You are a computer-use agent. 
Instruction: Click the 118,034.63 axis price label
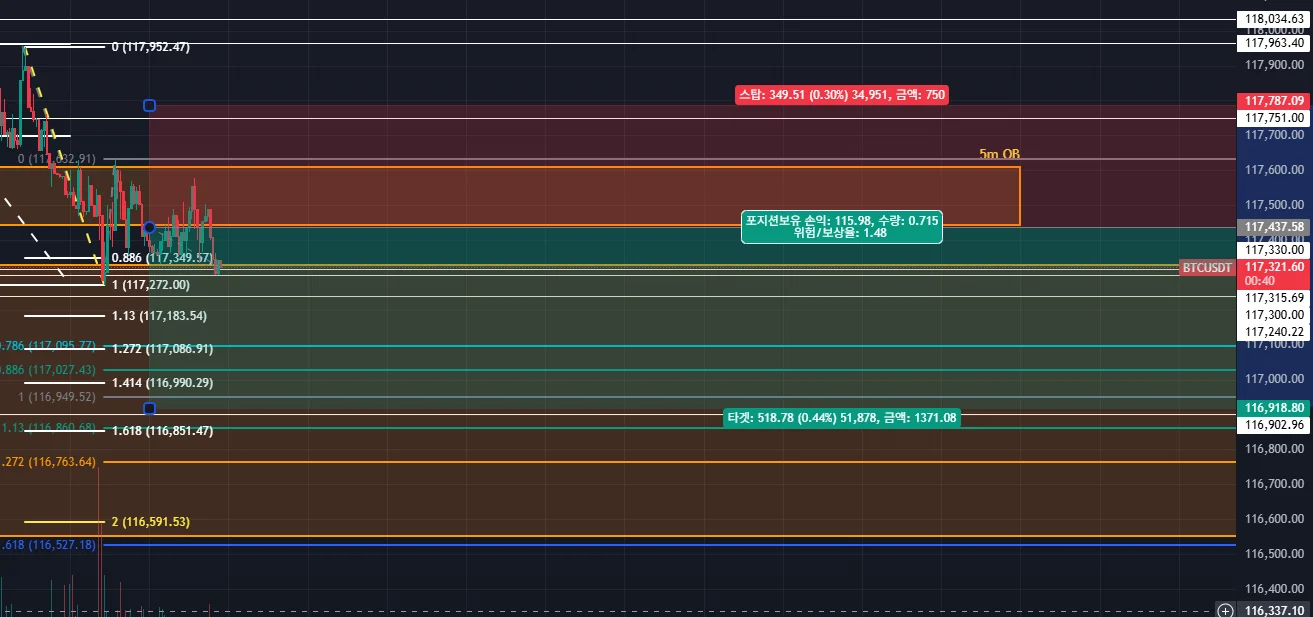point(1275,19)
